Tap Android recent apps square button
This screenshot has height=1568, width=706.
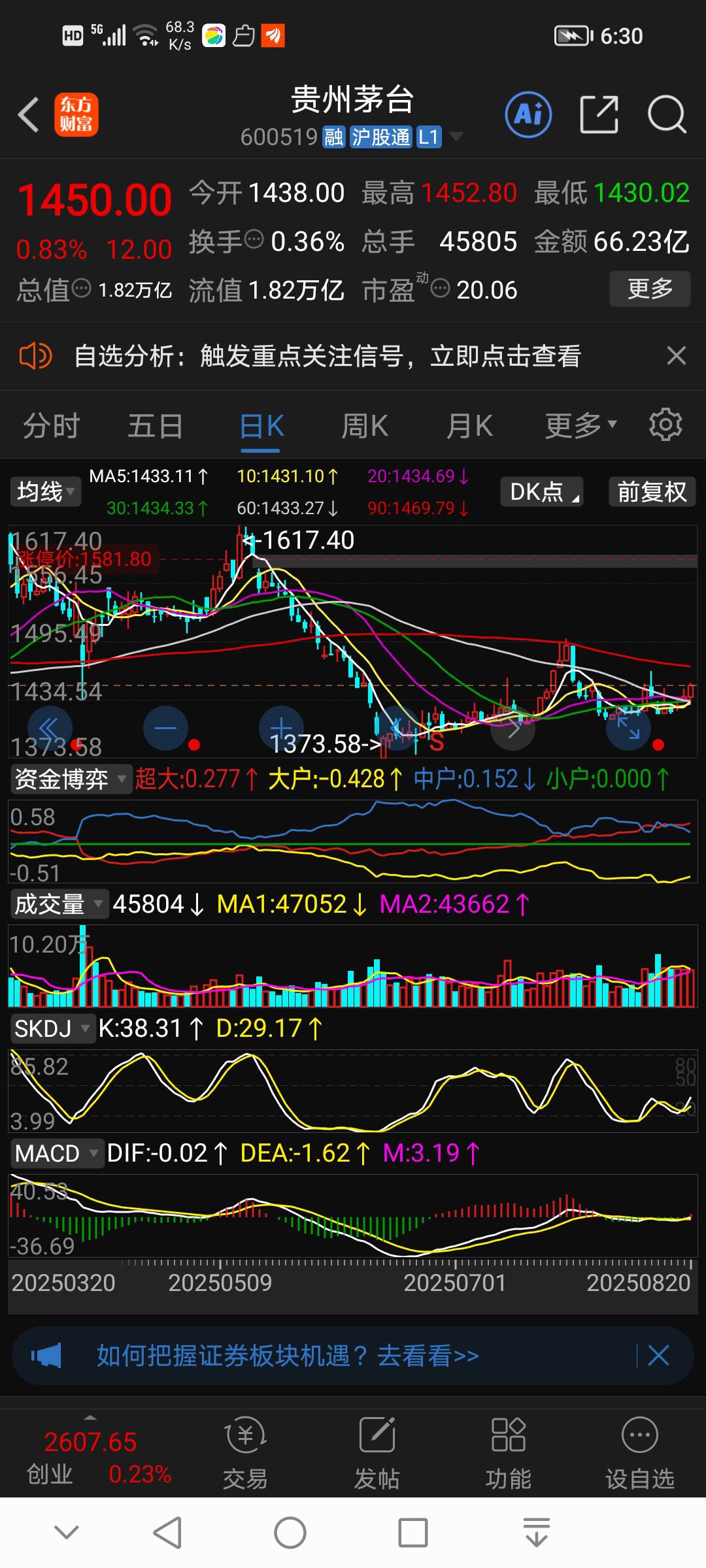[413, 1533]
